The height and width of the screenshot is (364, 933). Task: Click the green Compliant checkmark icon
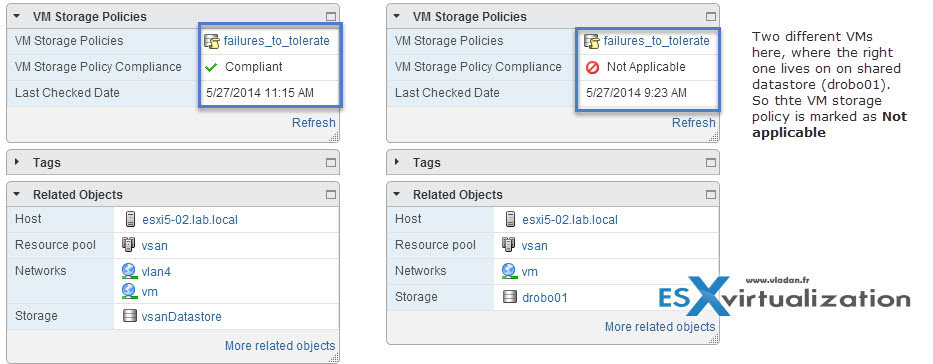point(211,67)
